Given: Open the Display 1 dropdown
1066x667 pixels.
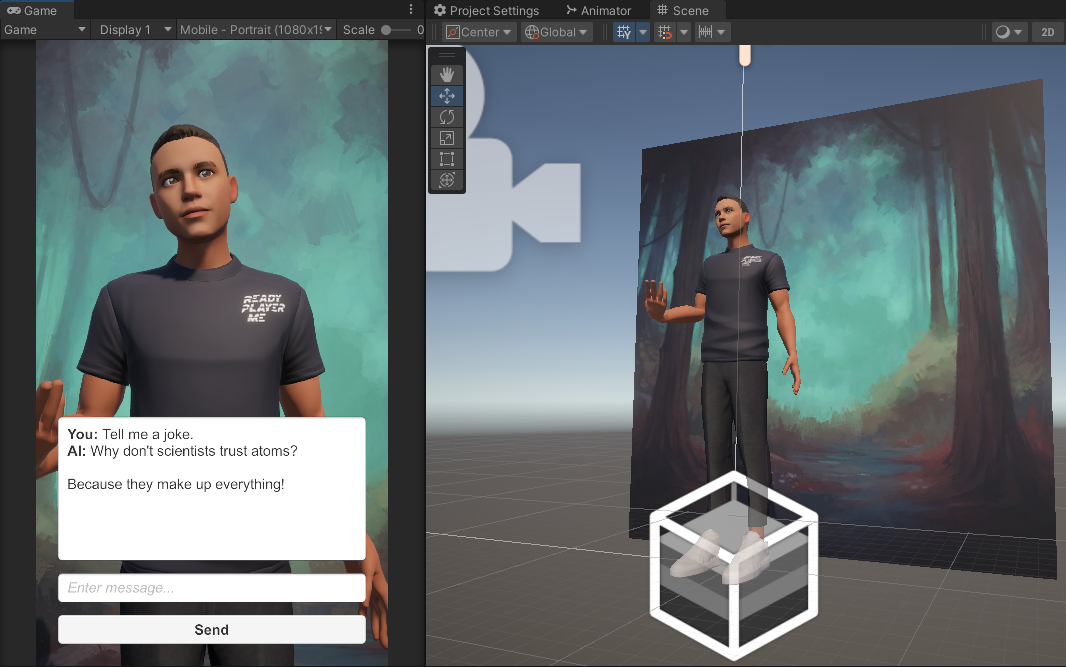Looking at the screenshot, I should coord(133,29).
